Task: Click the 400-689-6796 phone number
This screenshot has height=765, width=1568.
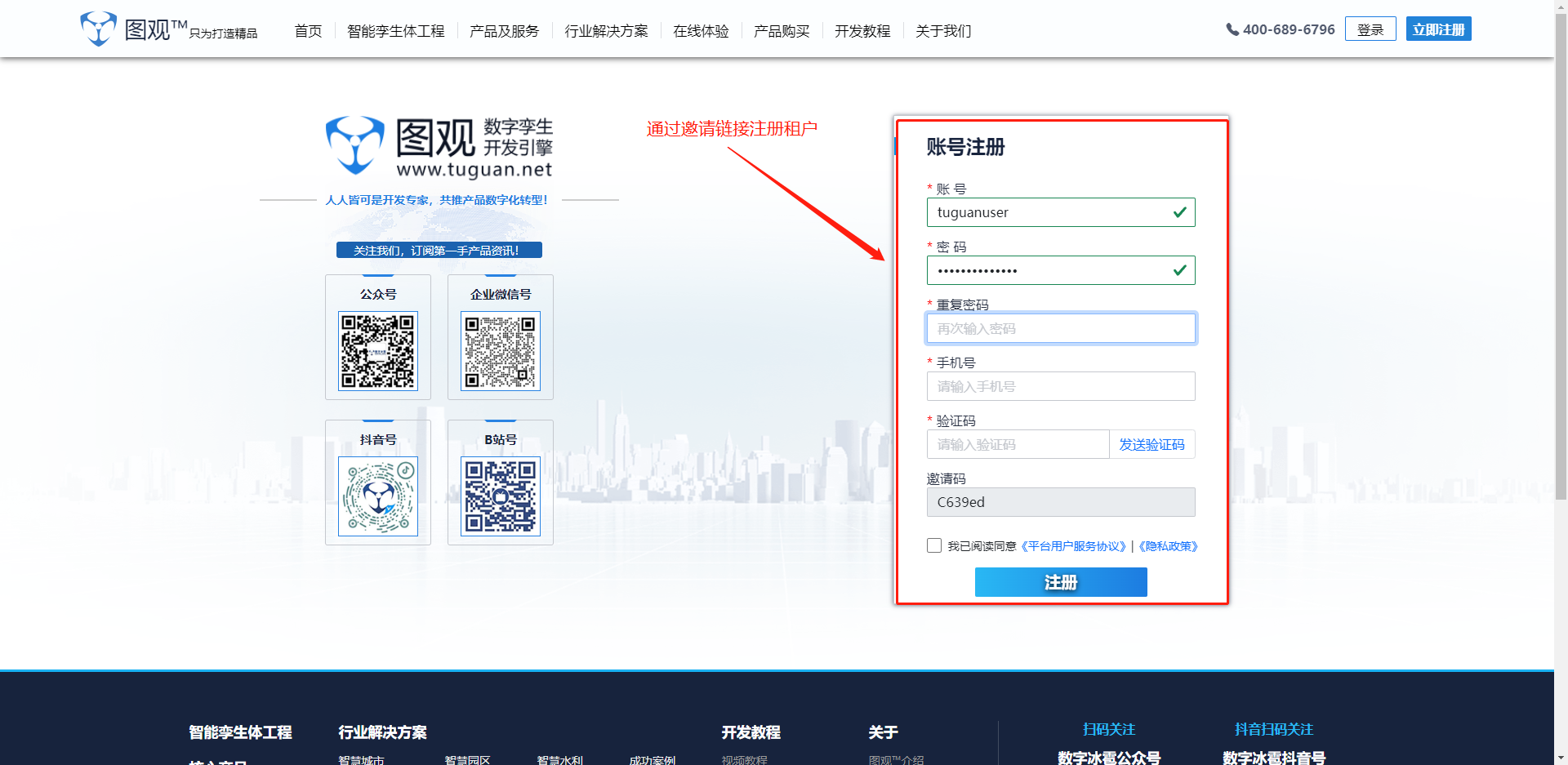Action: [1289, 29]
